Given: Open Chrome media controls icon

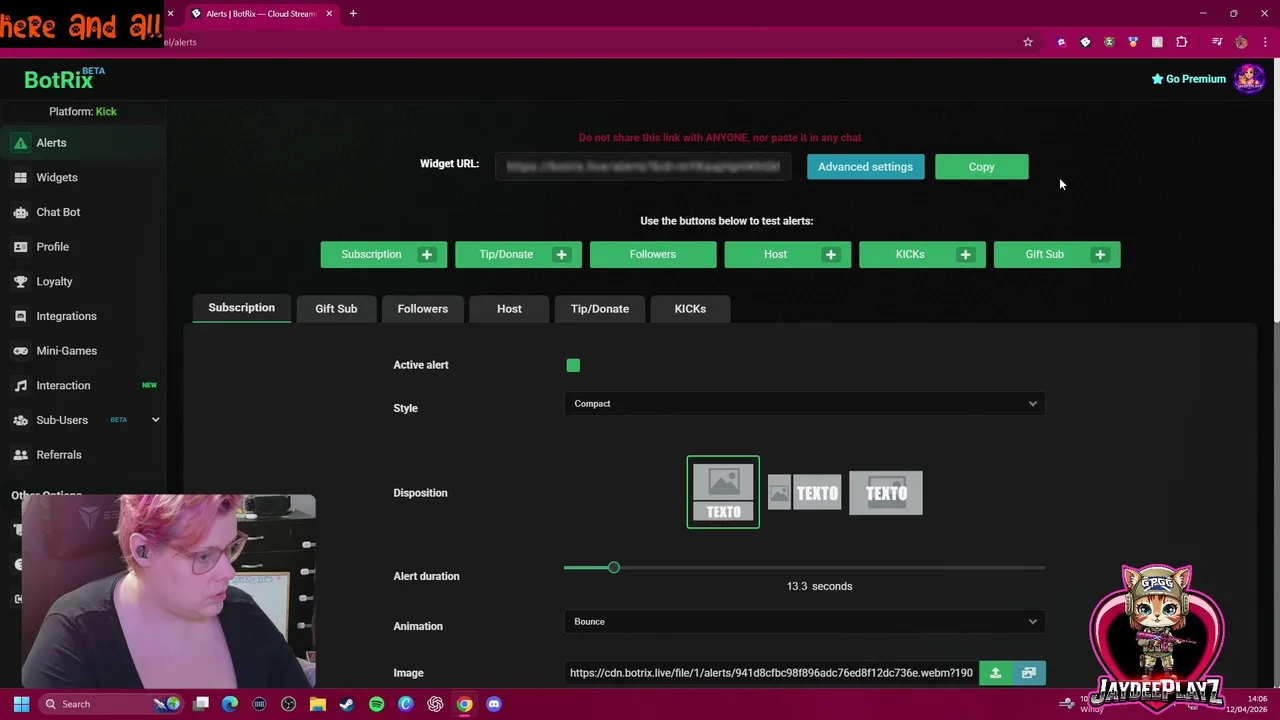Looking at the screenshot, I should (x=1217, y=42).
